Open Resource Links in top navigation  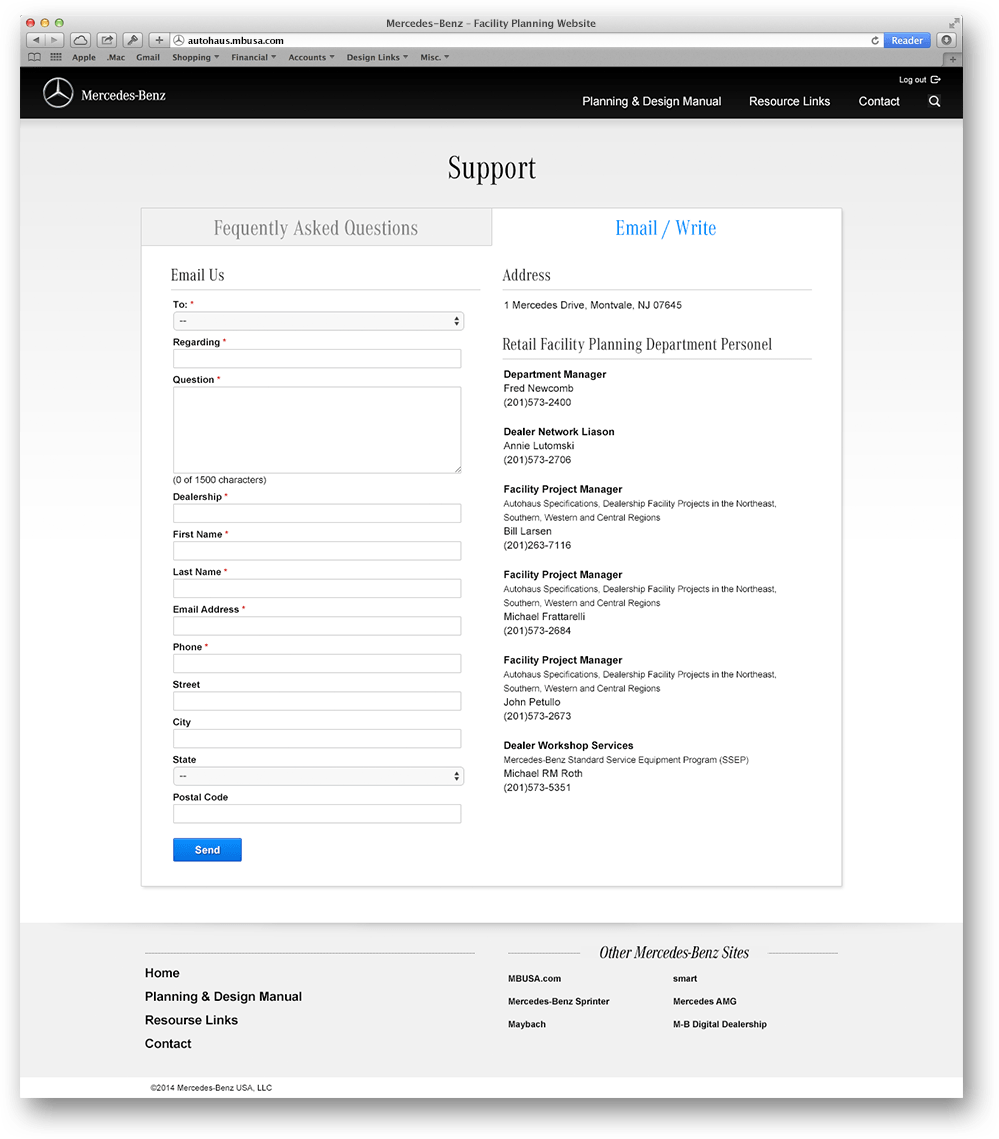[x=789, y=102]
